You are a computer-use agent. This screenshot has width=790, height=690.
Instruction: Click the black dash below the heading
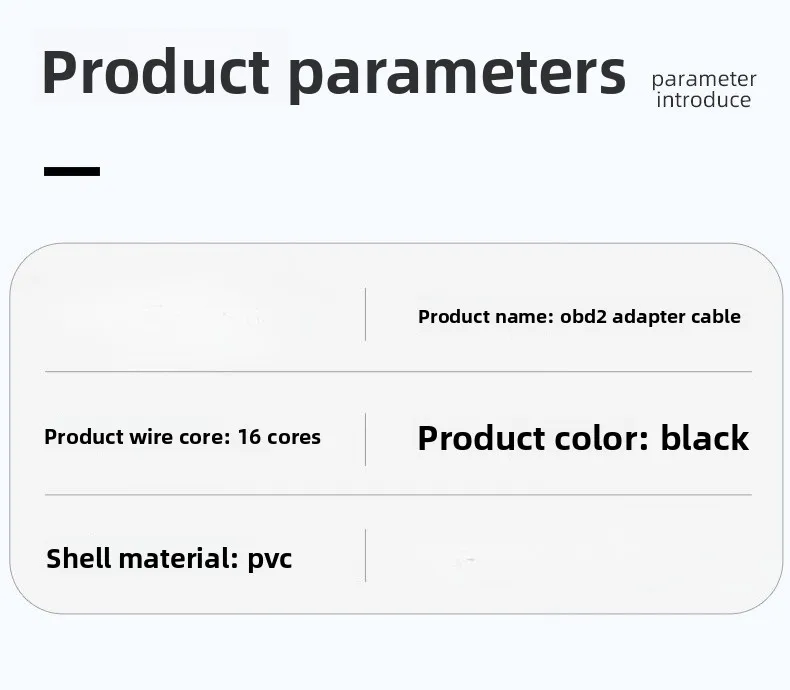click(72, 171)
